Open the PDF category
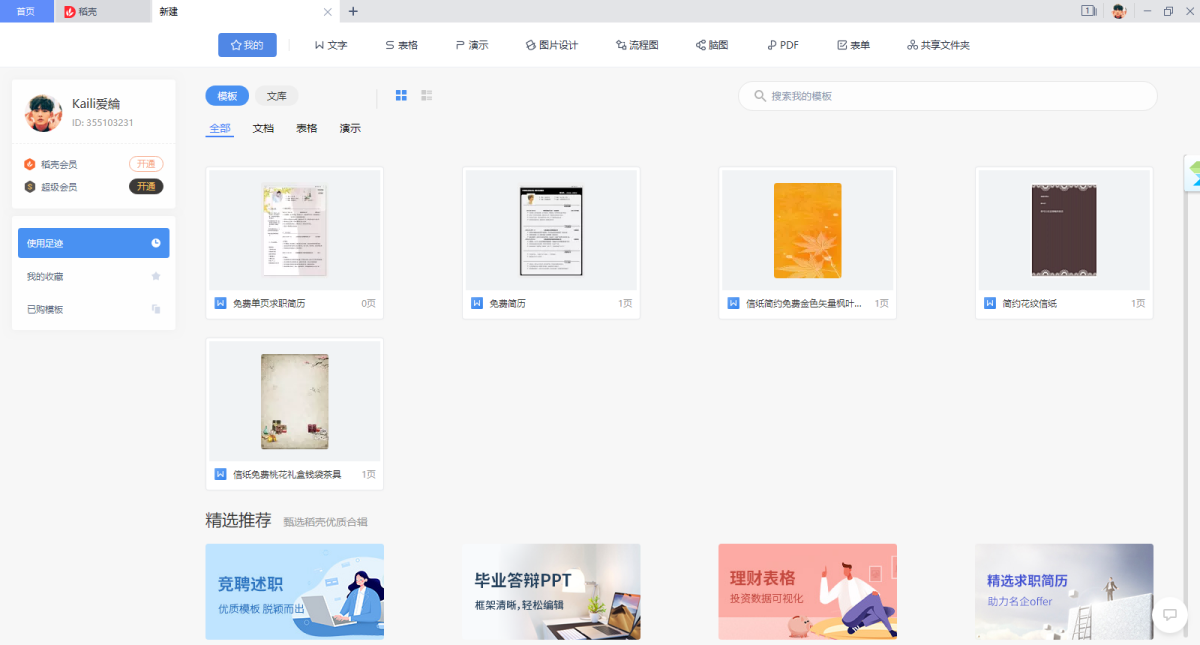The width and height of the screenshot is (1200, 645). (x=783, y=45)
